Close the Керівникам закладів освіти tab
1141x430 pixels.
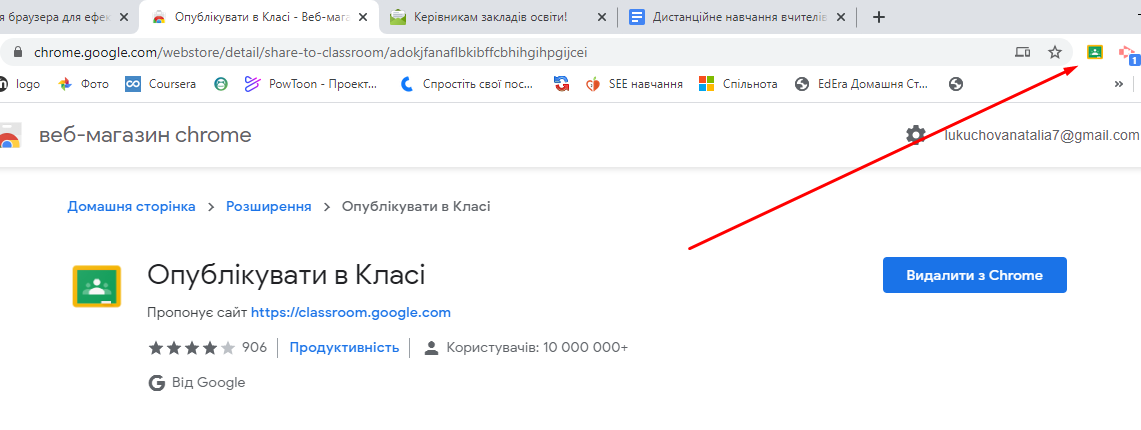602,17
